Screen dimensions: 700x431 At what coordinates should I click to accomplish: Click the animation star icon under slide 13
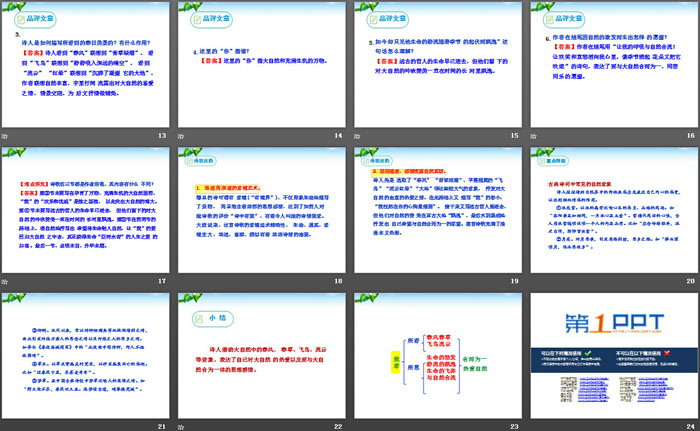[x=4, y=136]
